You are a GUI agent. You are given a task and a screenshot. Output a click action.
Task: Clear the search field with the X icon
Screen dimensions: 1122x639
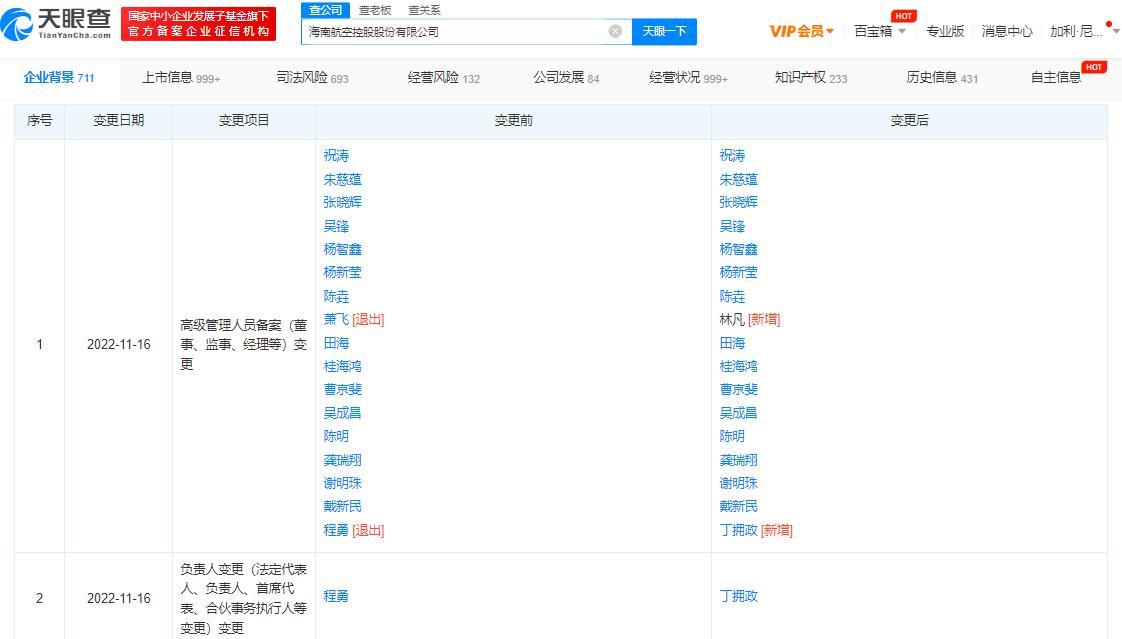click(x=615, y=31)
